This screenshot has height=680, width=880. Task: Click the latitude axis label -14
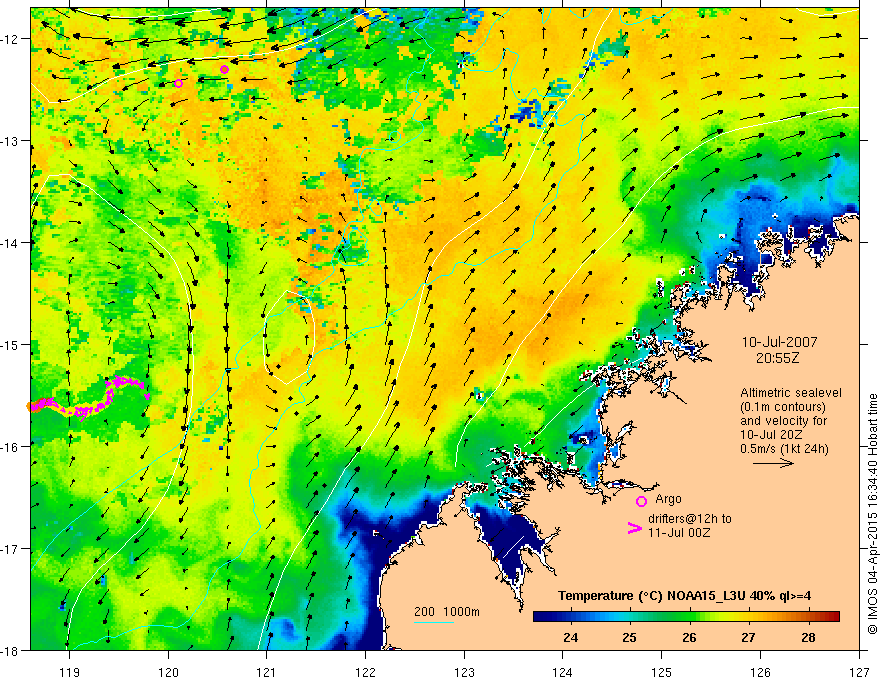11,243
